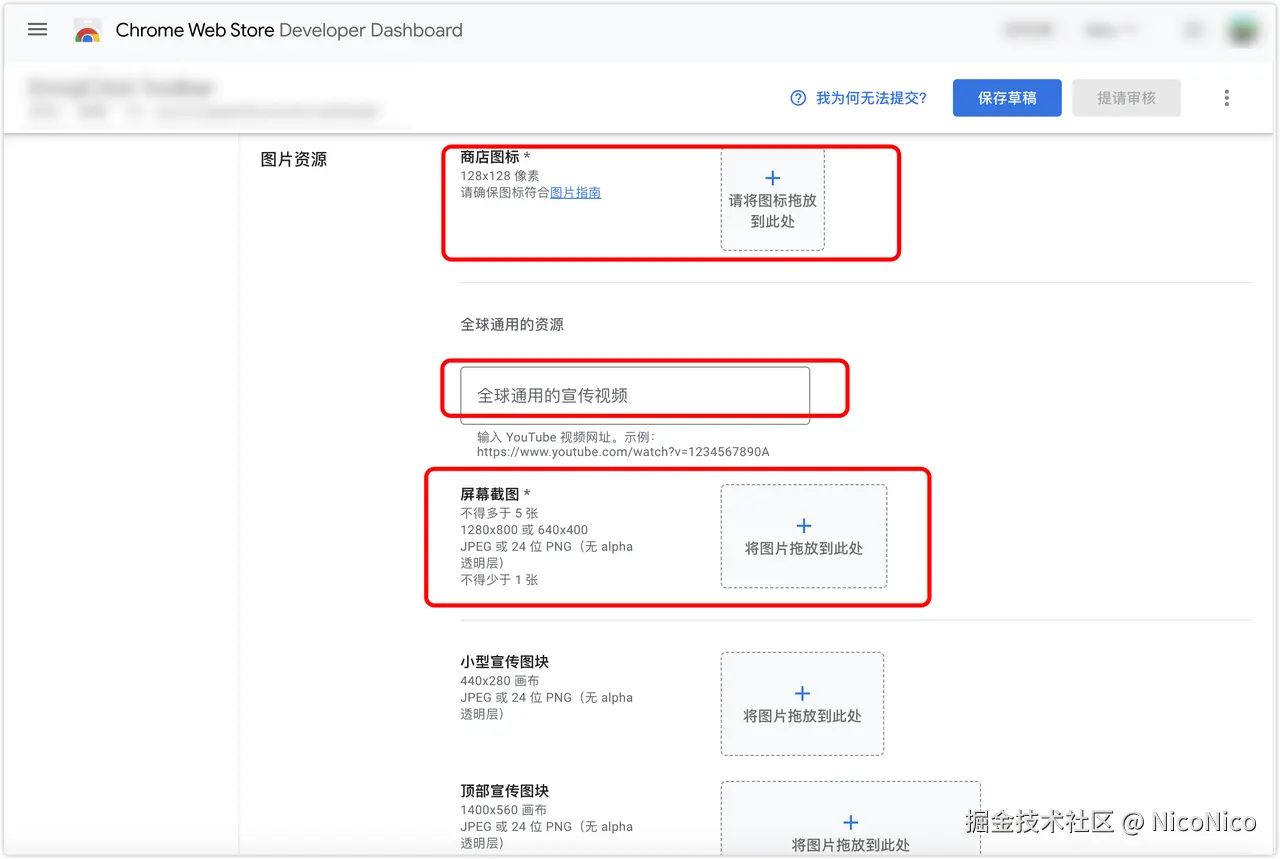Open the 图片指南 link
Screen dimensions: 1280x859
[x=575, y=192]
